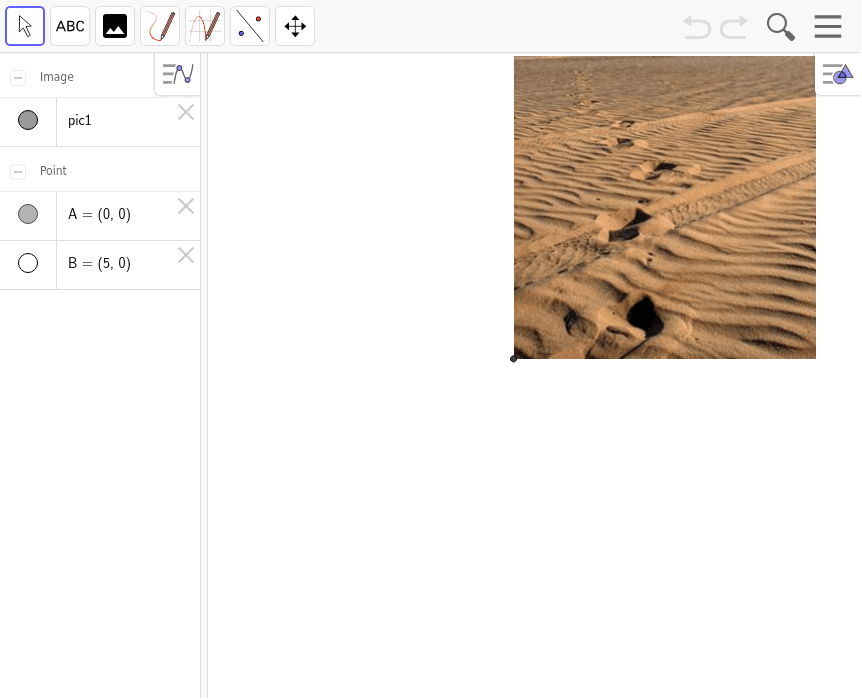Screen dimensions: 862x700
Task: Select the ABC Text tool
Action: 70,26
